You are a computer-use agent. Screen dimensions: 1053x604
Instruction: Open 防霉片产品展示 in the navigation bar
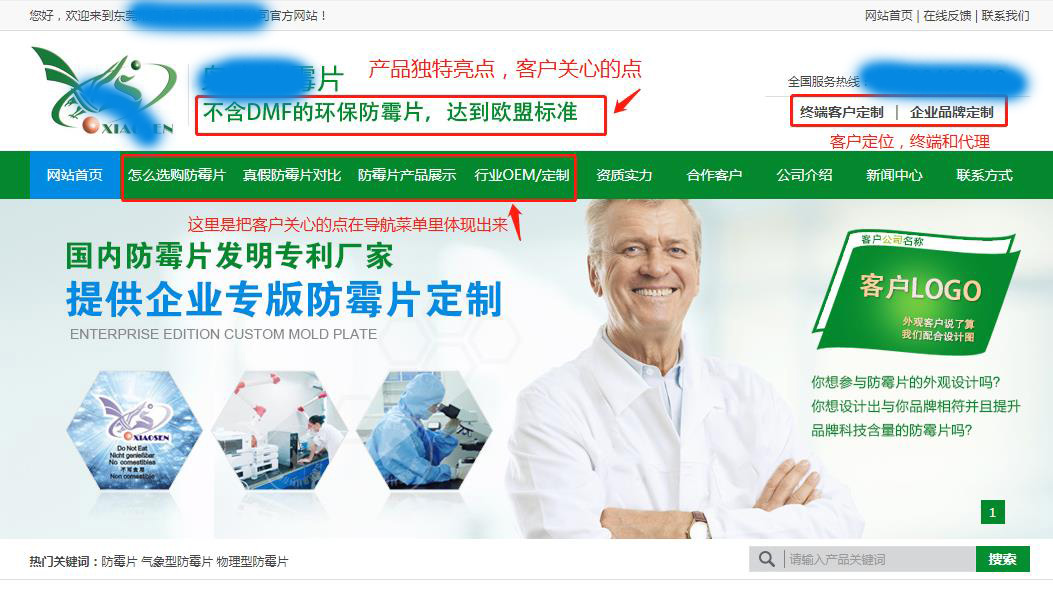(x=407, y=175)
